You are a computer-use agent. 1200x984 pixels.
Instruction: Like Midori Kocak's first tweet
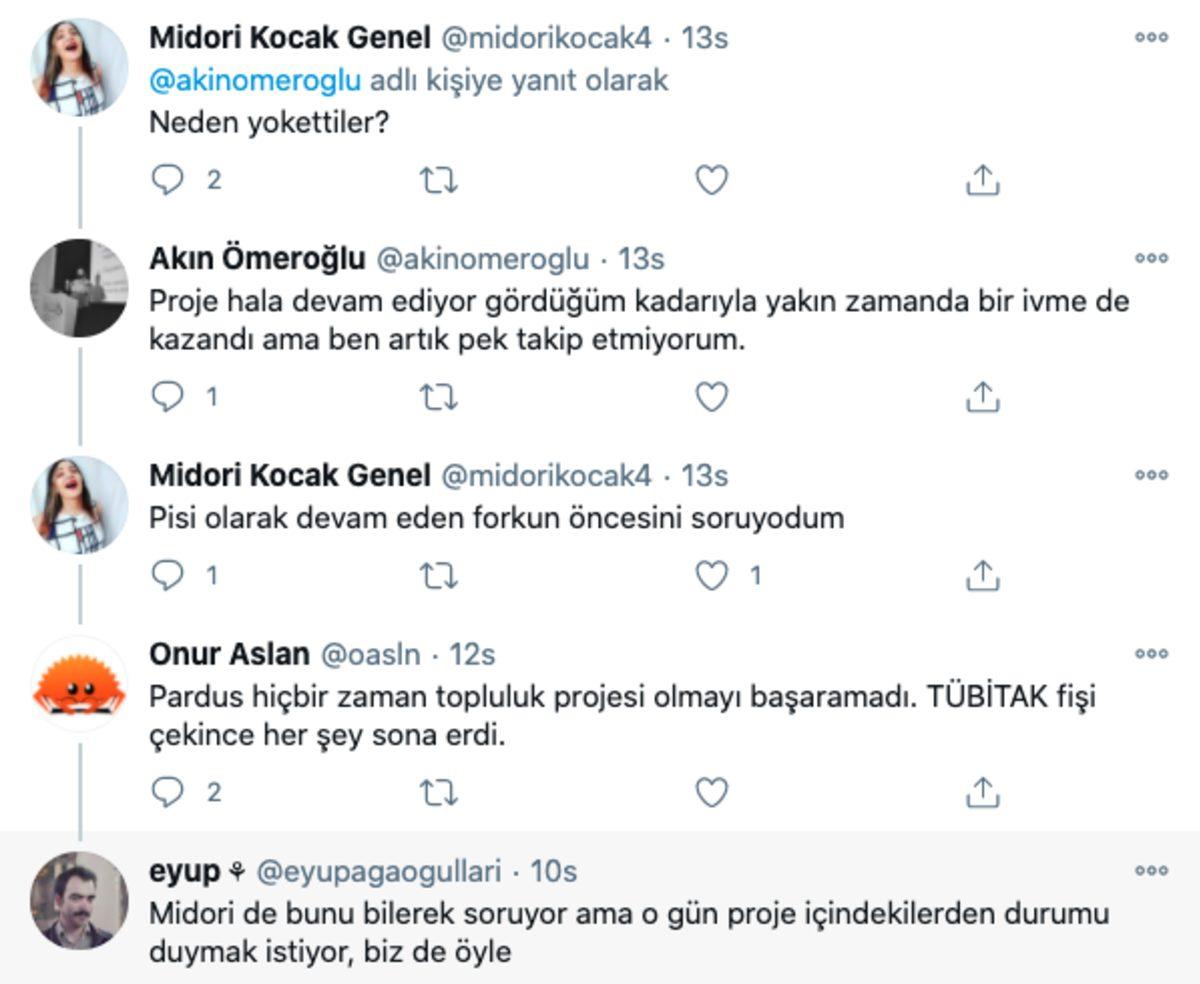(712, 181)
